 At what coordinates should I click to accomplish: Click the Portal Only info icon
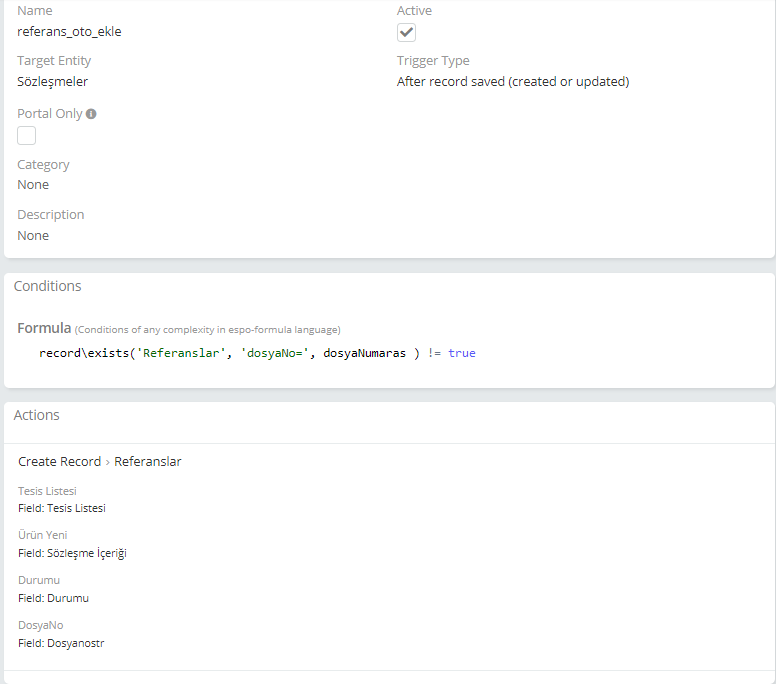(x=91, y=114)
